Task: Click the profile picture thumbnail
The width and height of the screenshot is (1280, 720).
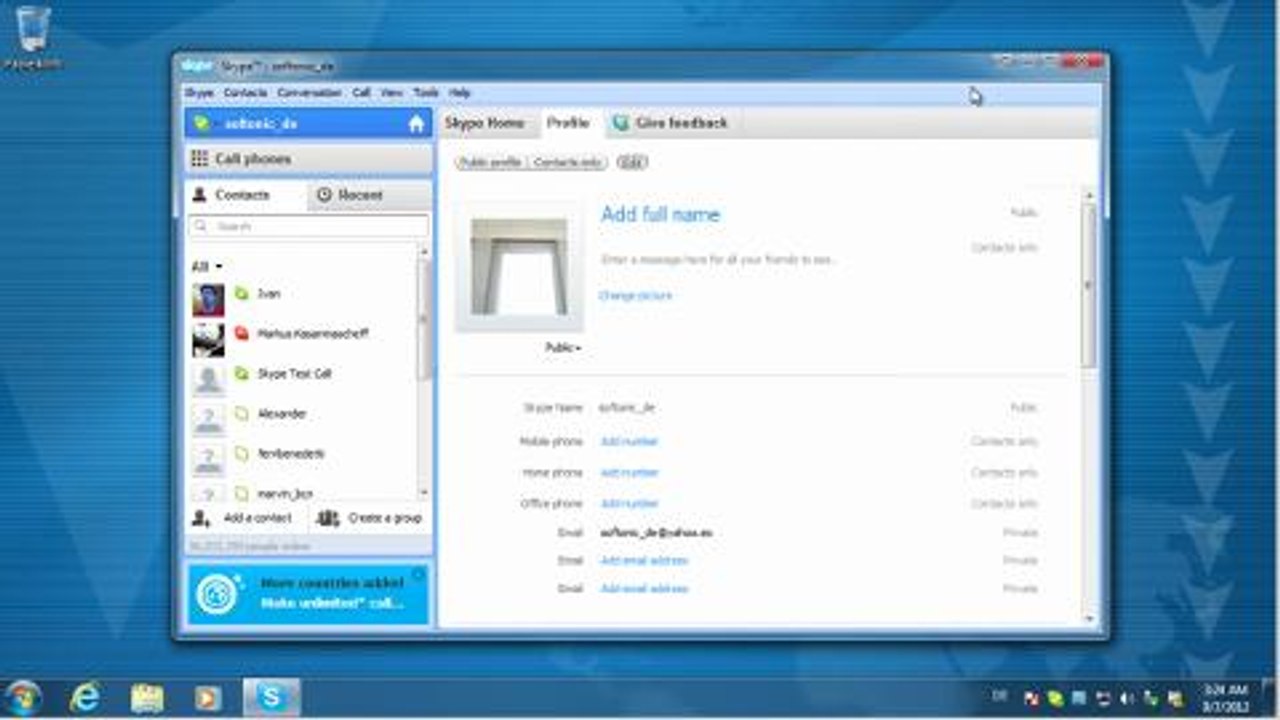Action: click(519, 267)
